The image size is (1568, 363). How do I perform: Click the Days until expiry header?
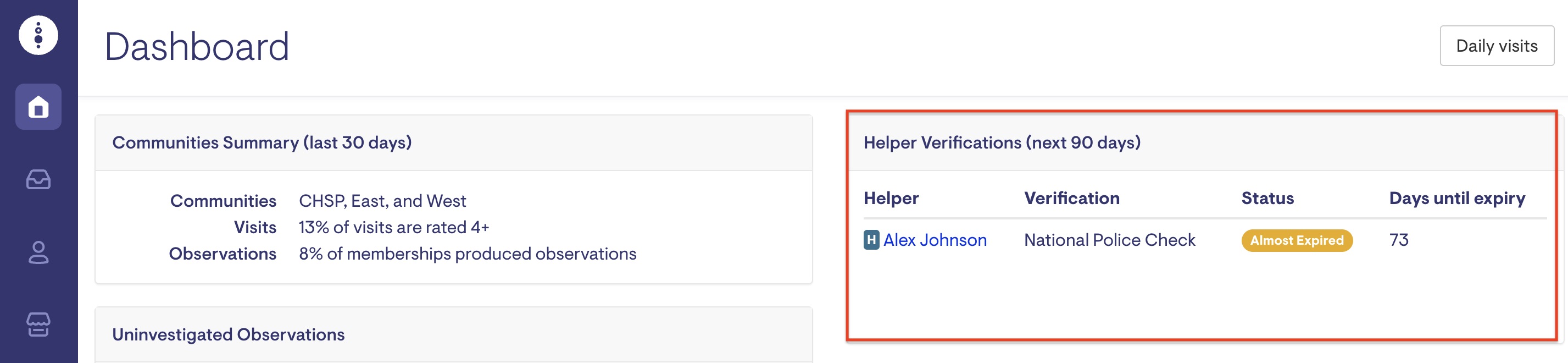1456,199
